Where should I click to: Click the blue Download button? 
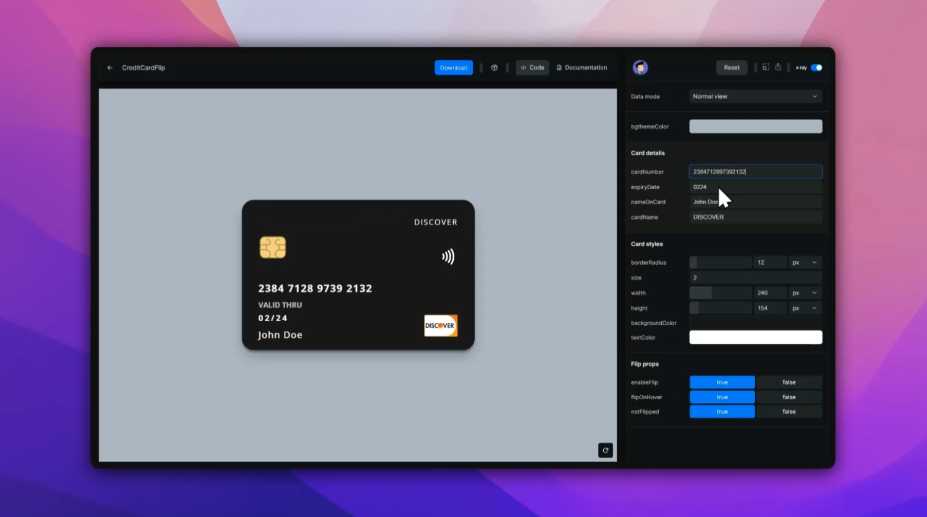[x=453, y=67]
